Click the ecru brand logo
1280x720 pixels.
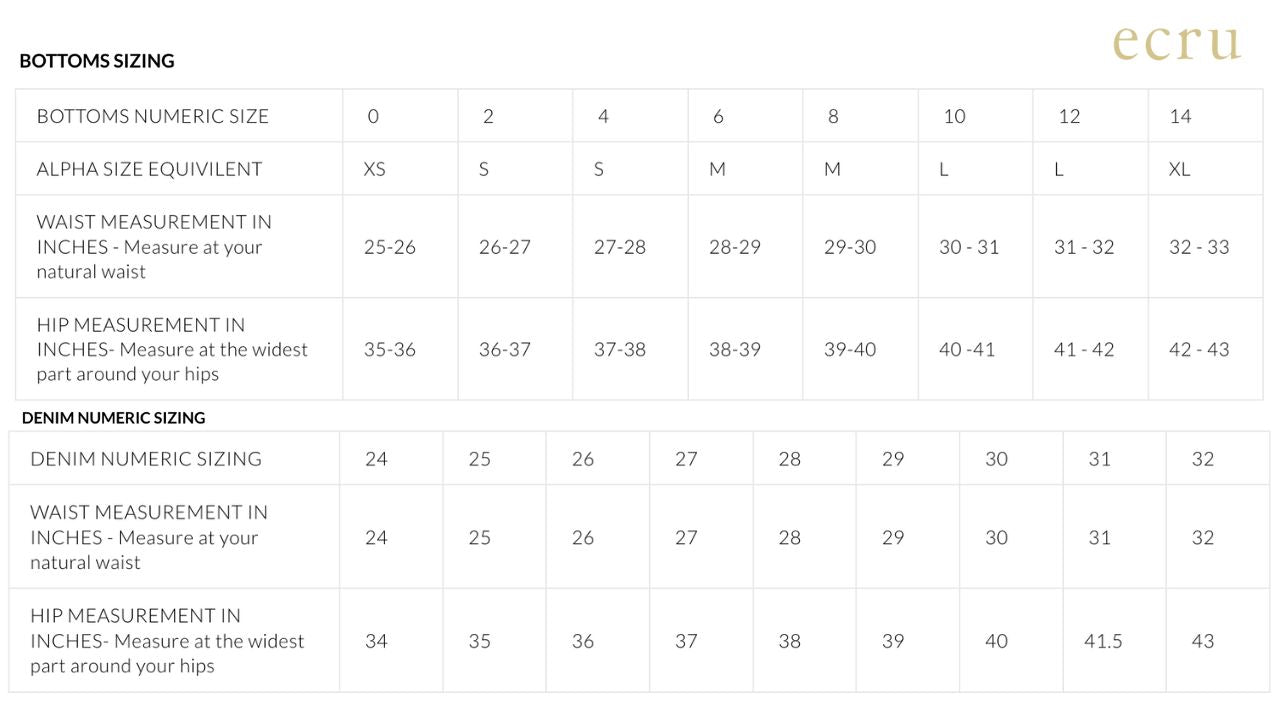click(1177, 42)
